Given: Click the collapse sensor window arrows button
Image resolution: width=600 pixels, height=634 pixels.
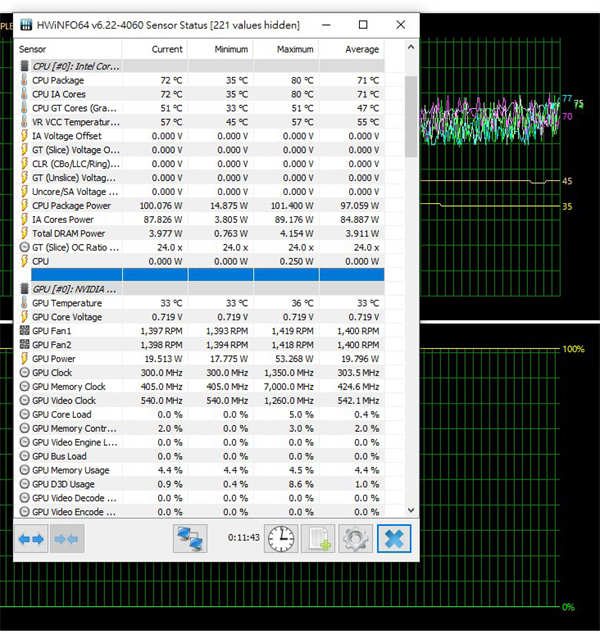Looking at the screenshot, I should [x=67, y=539].
